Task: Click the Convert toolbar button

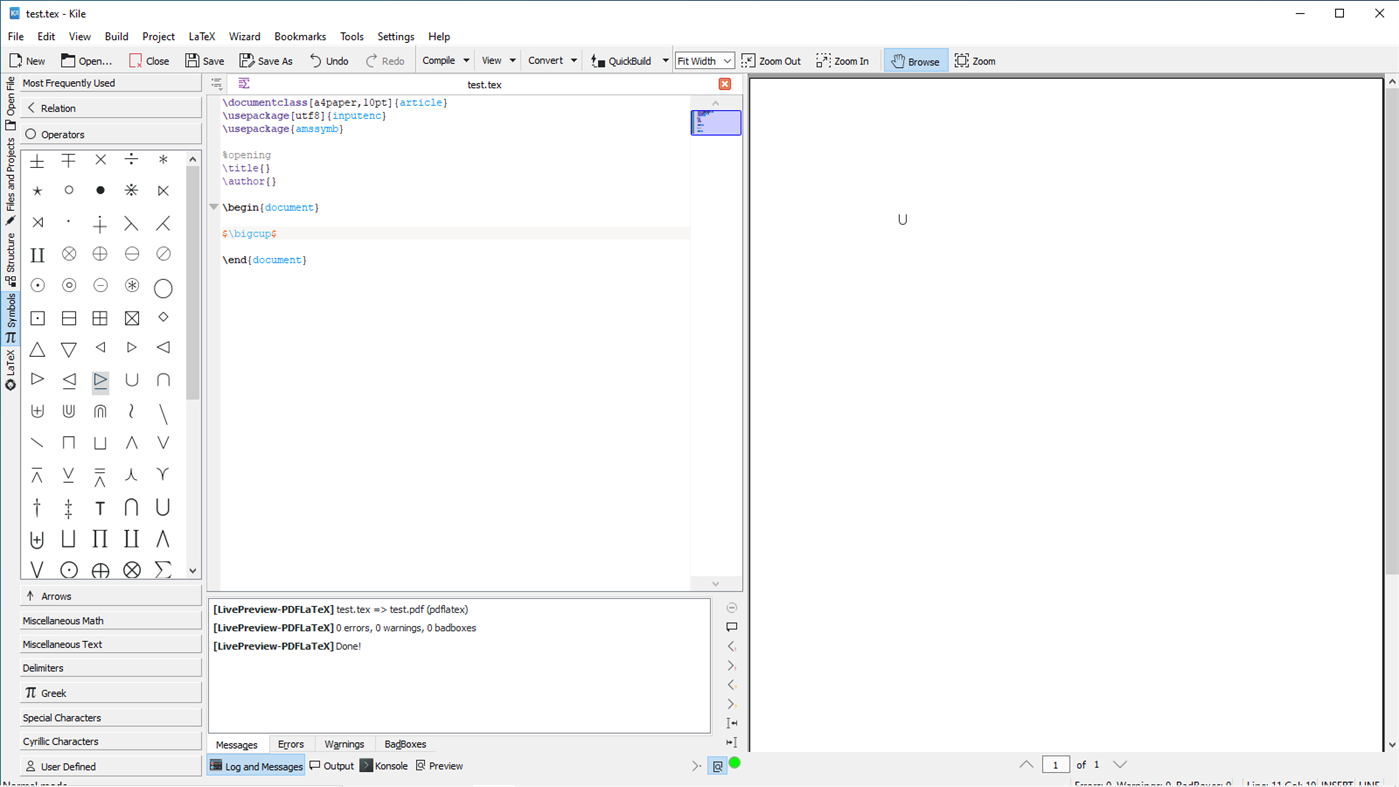Action: [x=545, y=60]
